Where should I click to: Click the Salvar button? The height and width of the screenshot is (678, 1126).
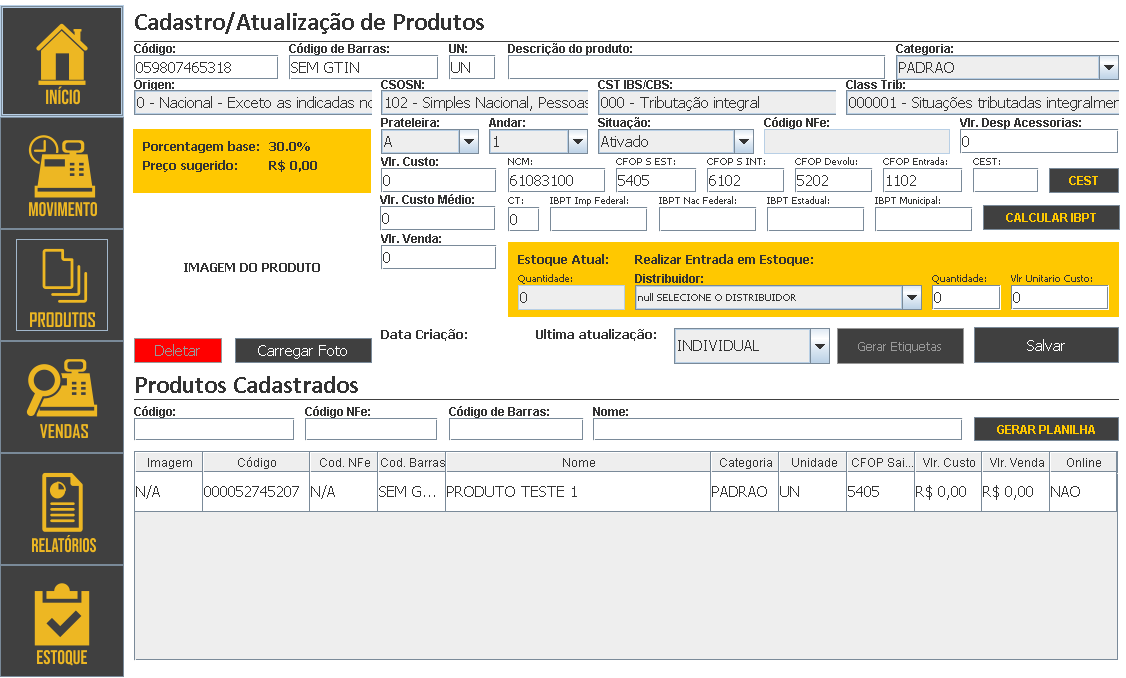click(x=1046, y=345)
